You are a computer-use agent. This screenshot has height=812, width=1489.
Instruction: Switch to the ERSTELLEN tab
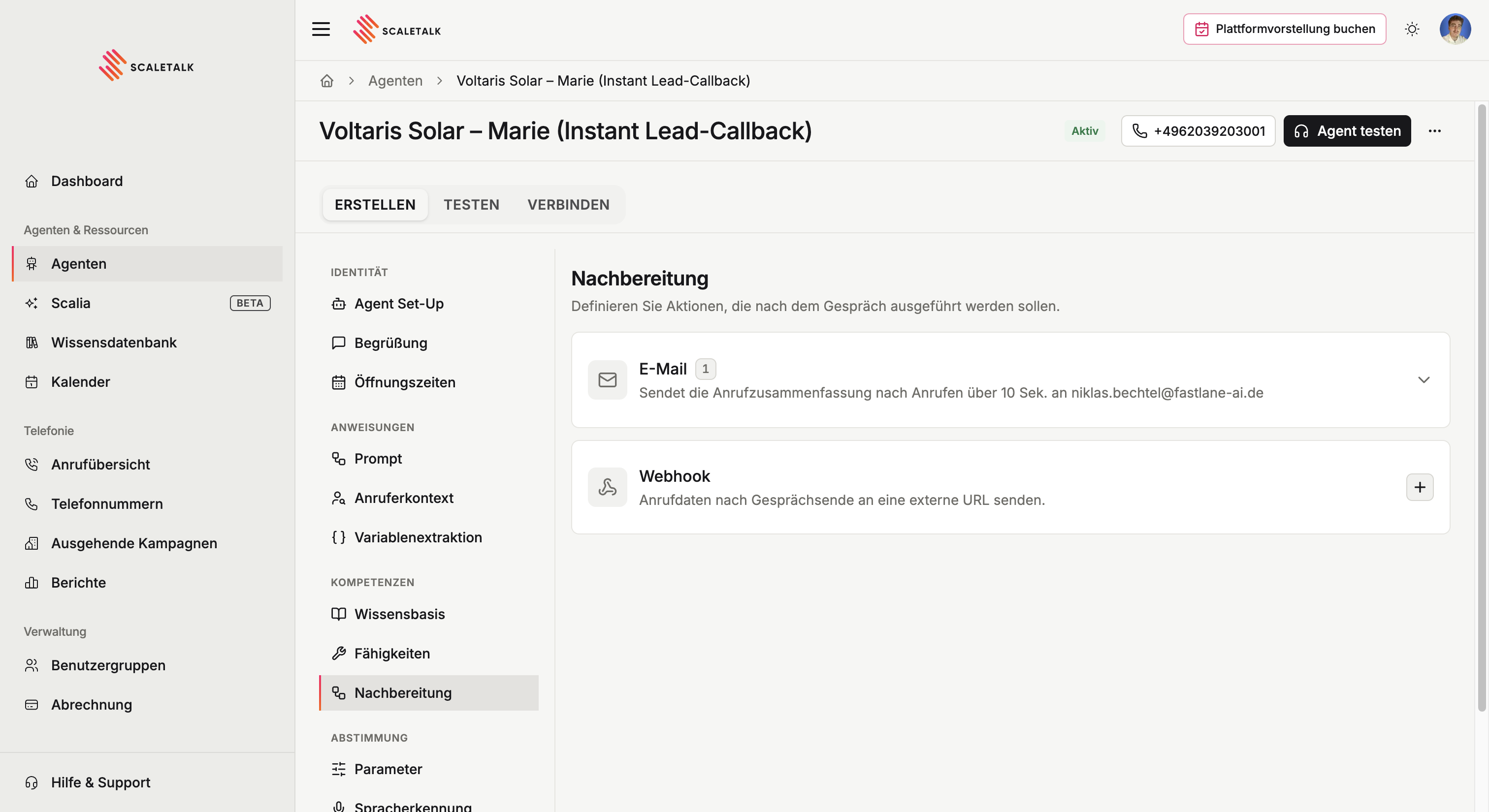click(375, 204)
